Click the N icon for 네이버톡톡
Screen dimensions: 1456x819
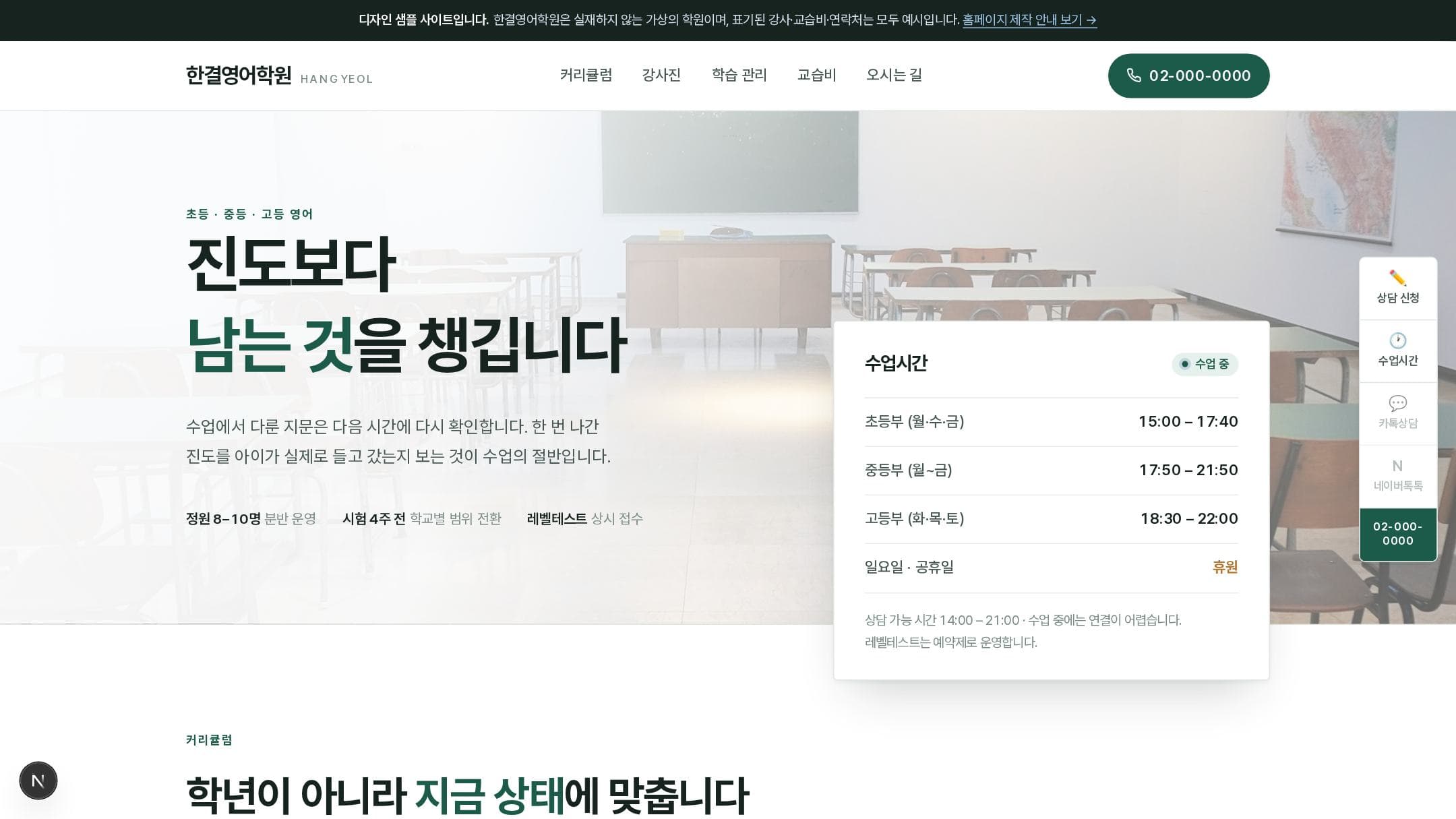pos(1397,466)
